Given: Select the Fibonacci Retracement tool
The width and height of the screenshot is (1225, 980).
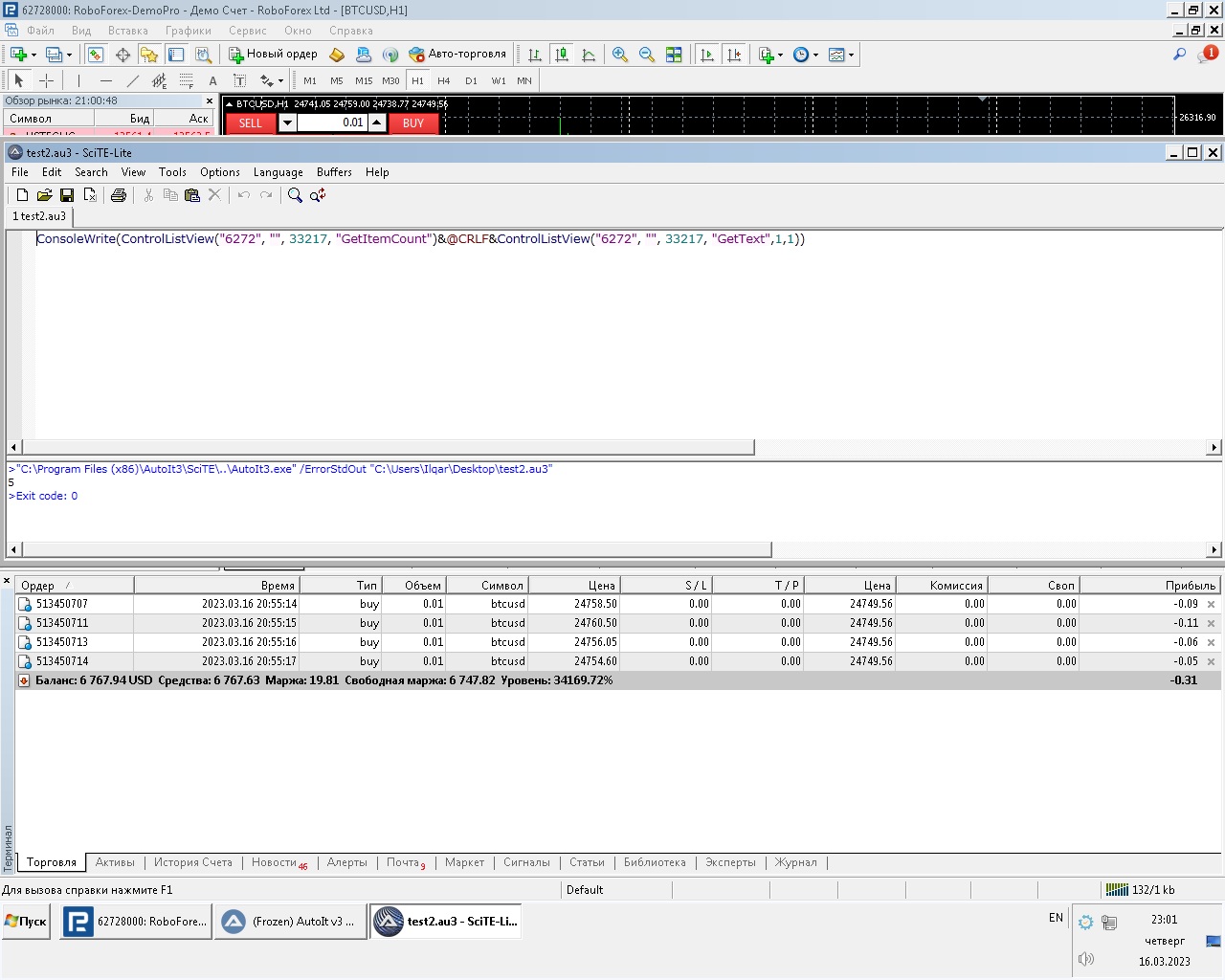Looking at the screenshot, I should pos(186,80).
